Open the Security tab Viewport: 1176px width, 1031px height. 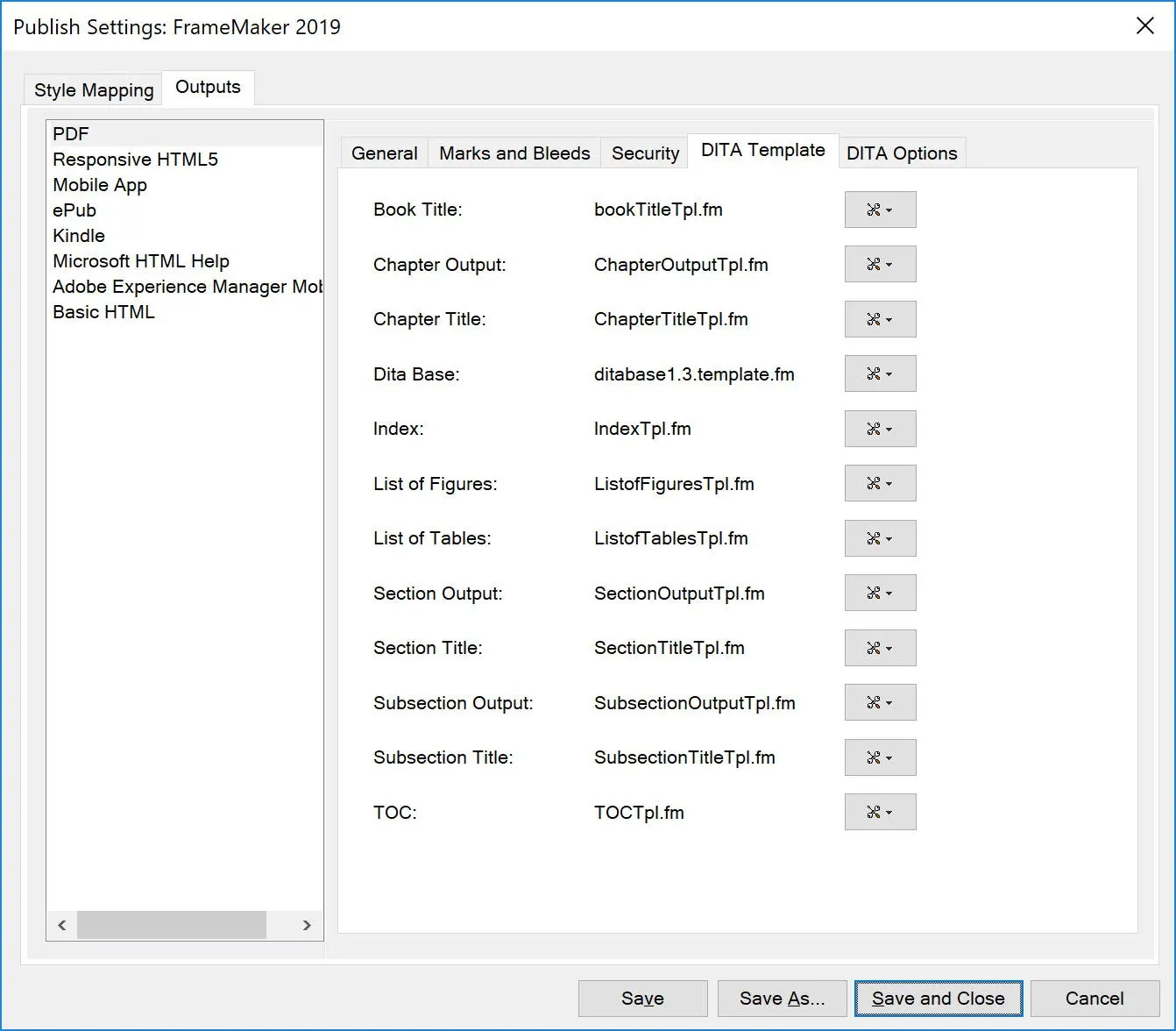click(644, 153)
